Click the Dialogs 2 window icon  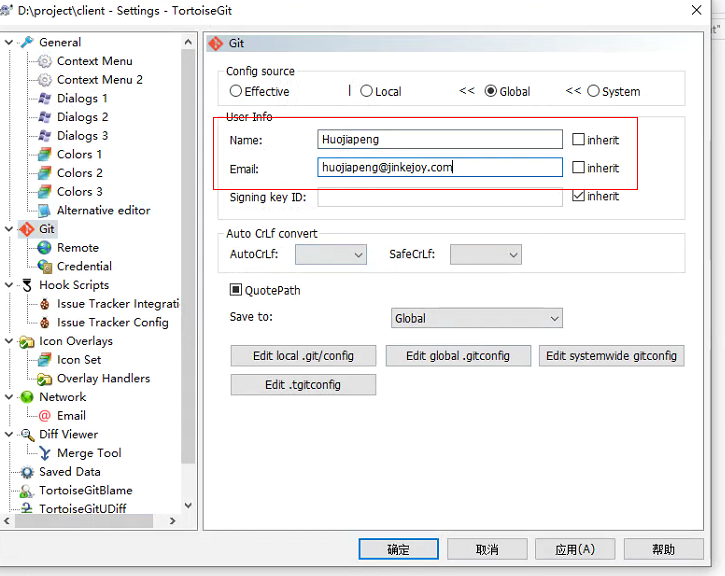[44, 117]
